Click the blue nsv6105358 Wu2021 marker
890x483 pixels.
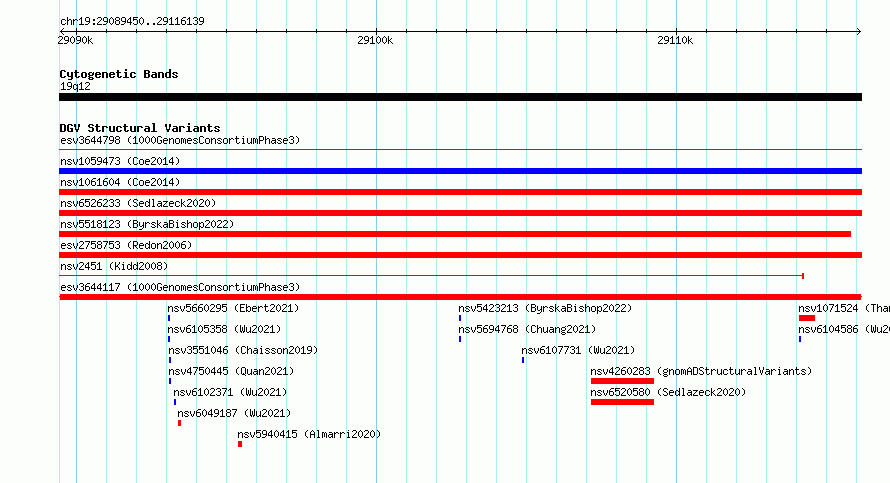[x=169, y=339]
